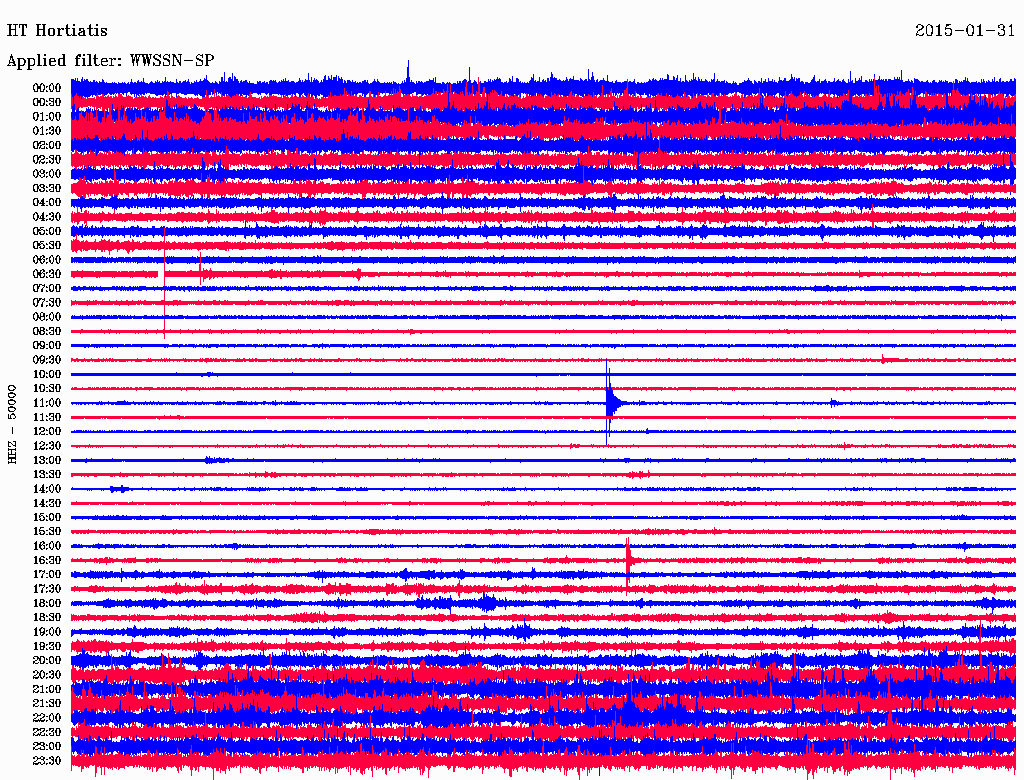Select the 02:00 time label

coord(47,146)
